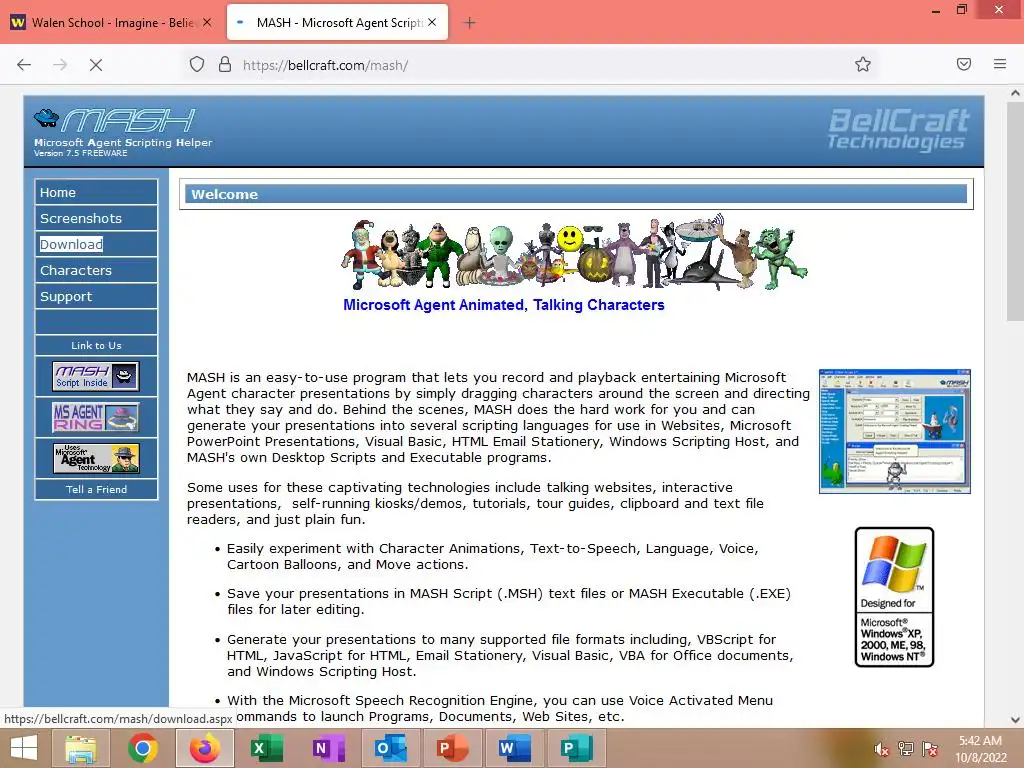Click the BellCraft Technologies logo

click(x=898, y=129)
